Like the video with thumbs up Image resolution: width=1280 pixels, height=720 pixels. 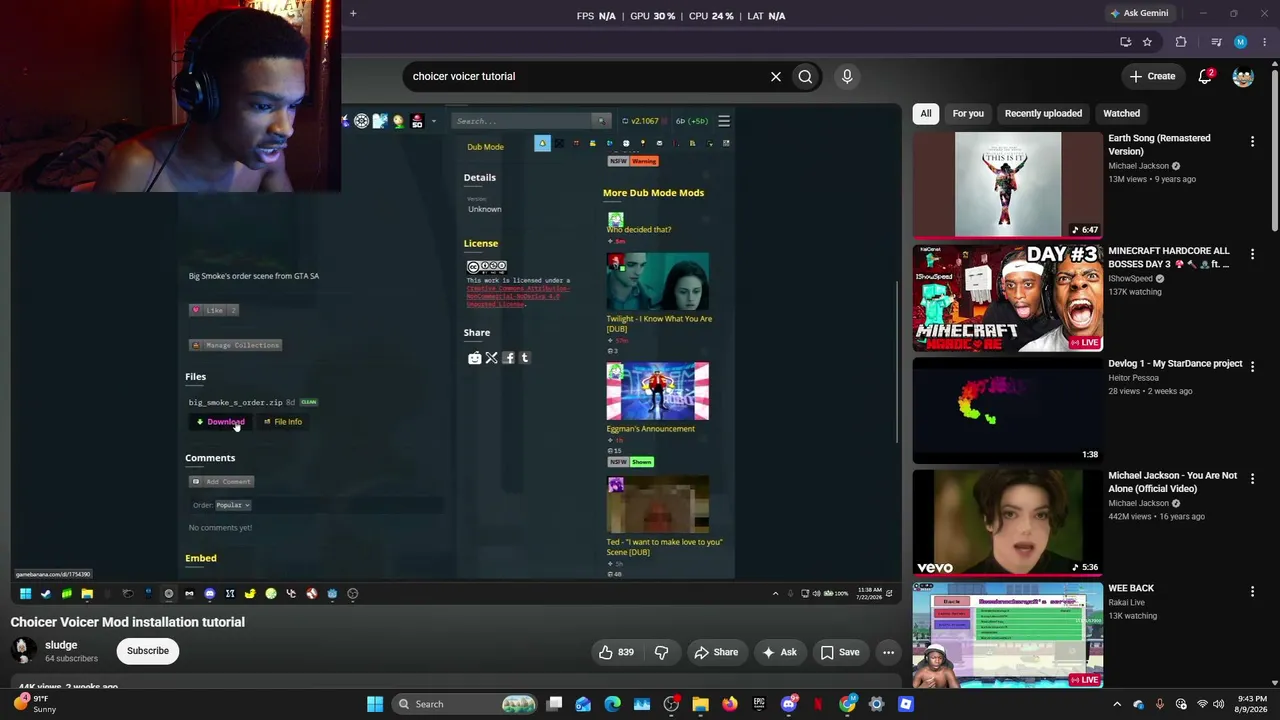pos(618,653)
